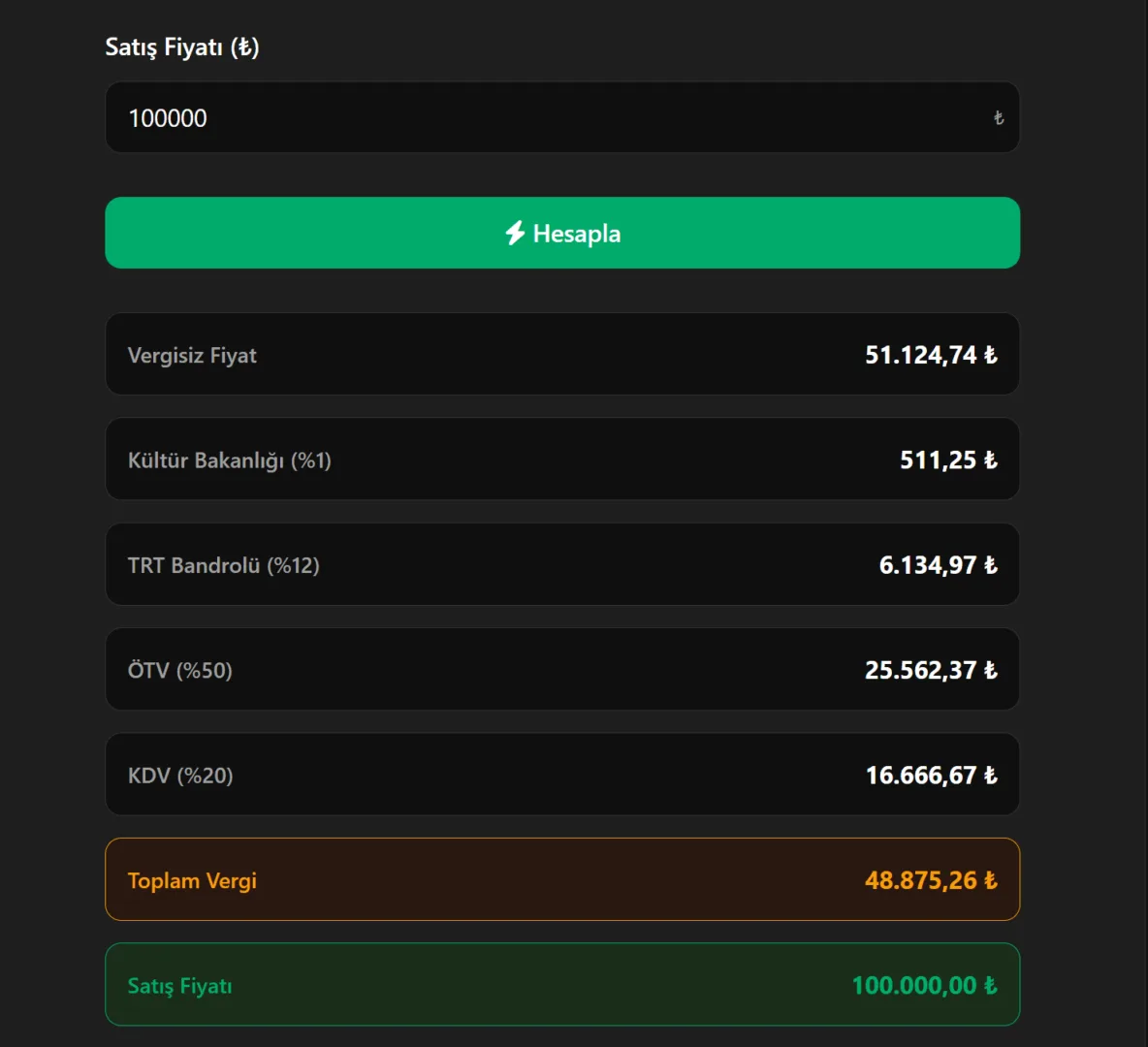Click the lira symbol after the 100.000,00 total
The image size is (1148, 1047).
[990, 986]
